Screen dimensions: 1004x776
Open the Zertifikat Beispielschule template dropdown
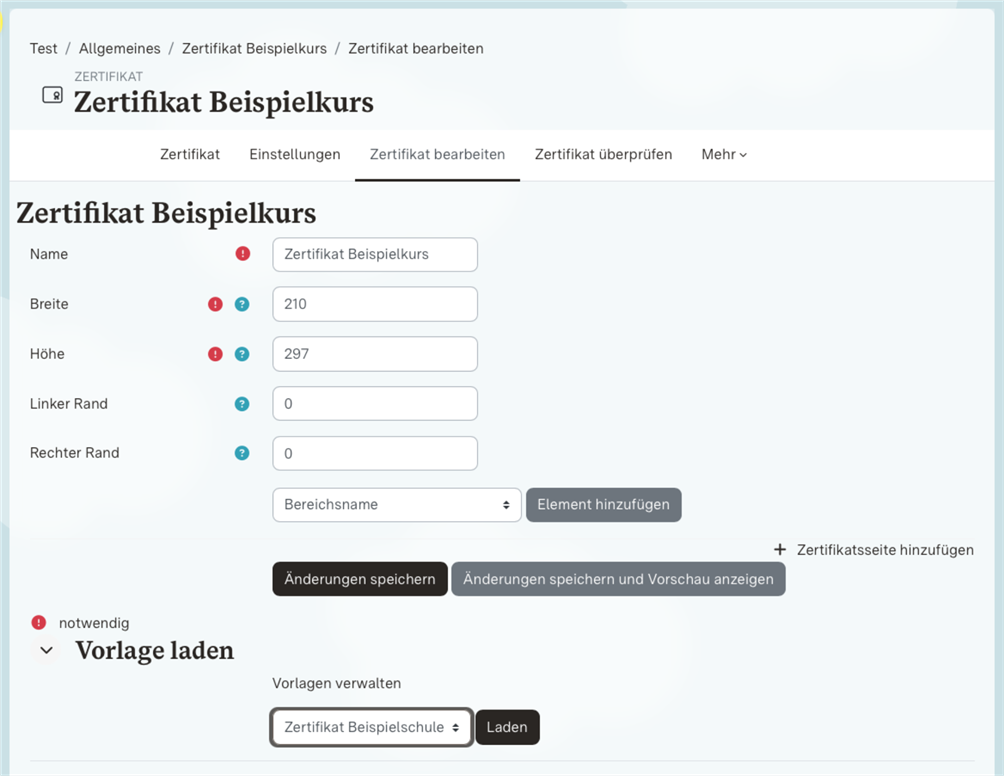point(371,727)
